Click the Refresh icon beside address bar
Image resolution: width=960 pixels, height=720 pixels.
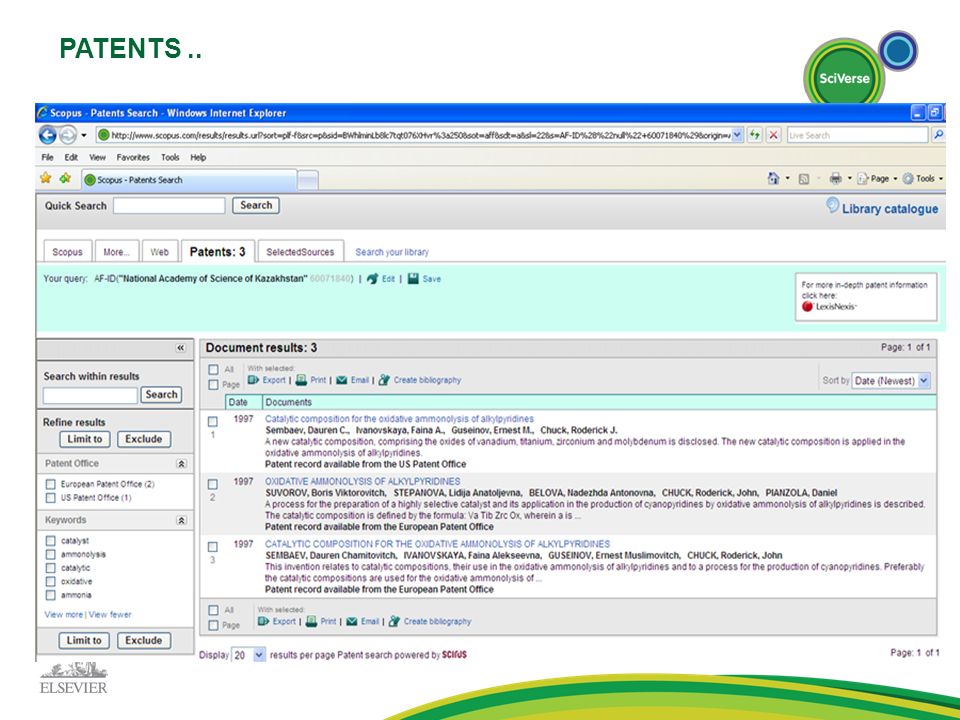click(x=756, y=135)
